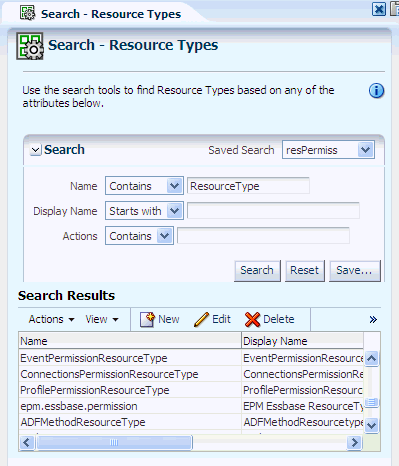Click the large Resource Types icon in the header
Image resolution: width=399 pixels, height=466 pixels.
[30, 46]
